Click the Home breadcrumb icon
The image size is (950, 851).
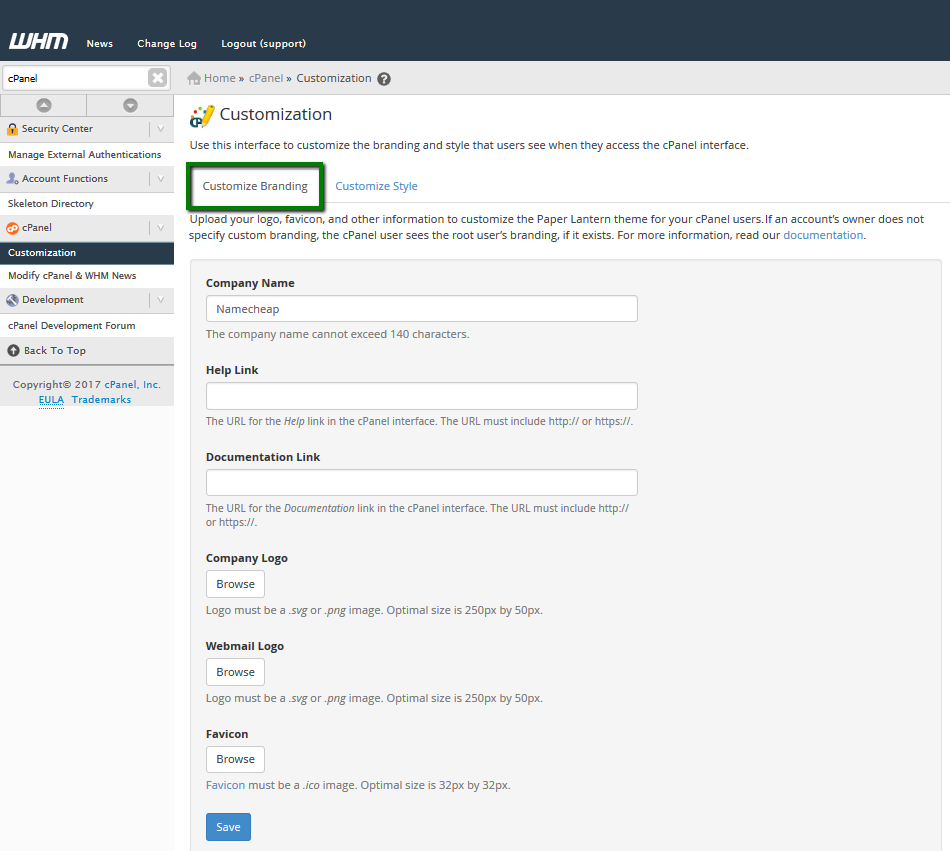[x=194, y=78]
